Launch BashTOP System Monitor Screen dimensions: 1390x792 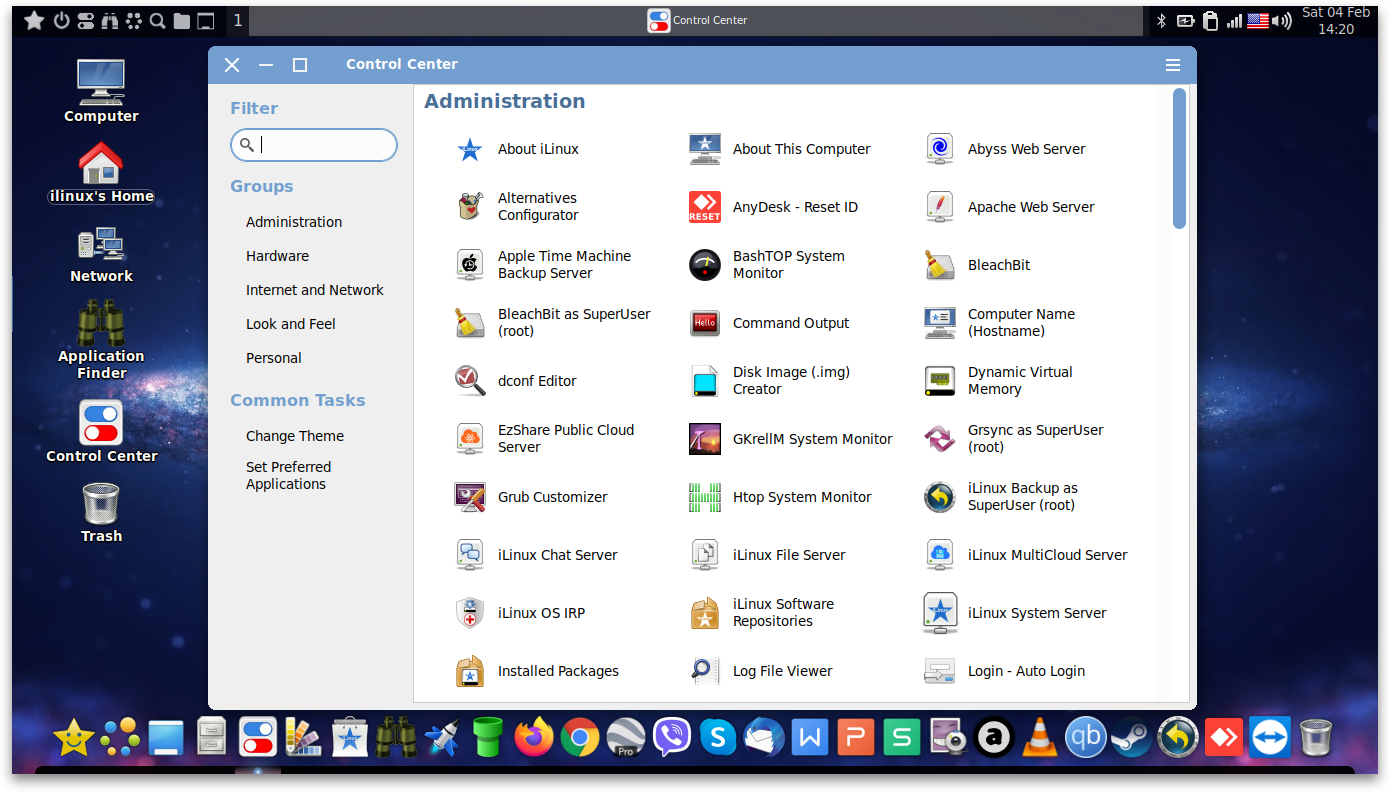click(x=767, y=265)
